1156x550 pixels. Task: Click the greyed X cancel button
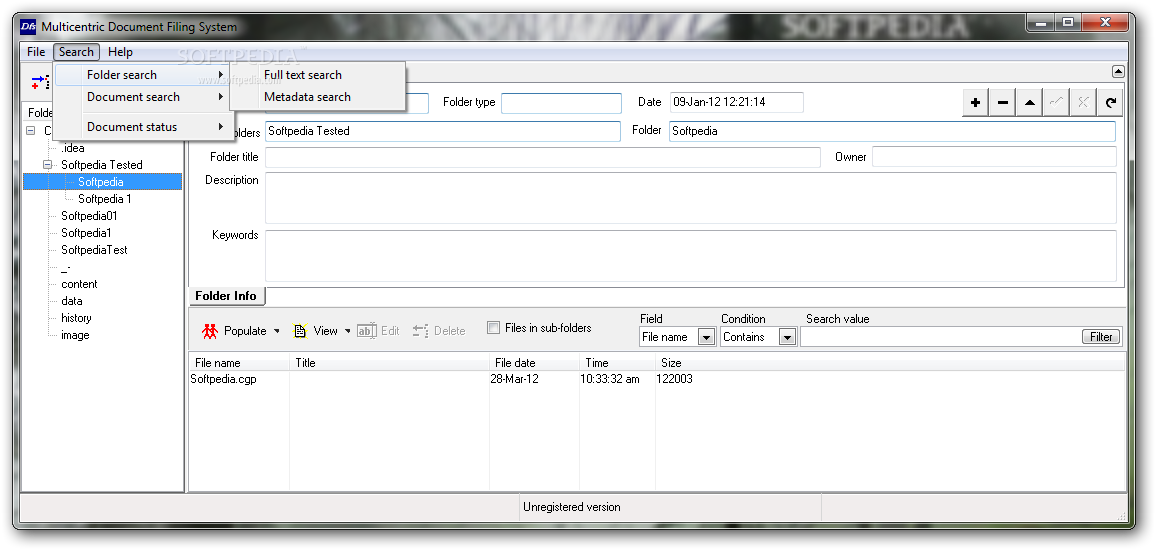click(1082, 103)
